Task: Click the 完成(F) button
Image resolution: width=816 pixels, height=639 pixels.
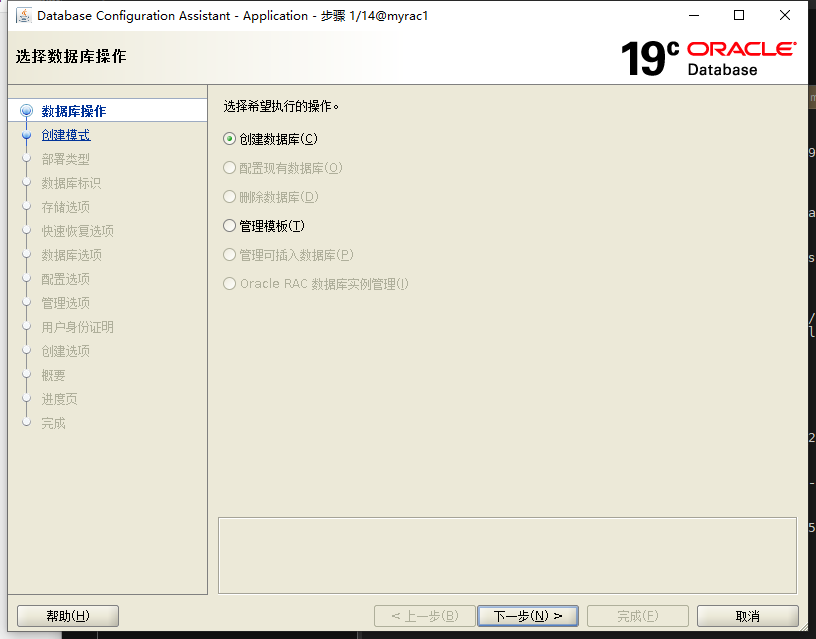Action: point(638,616)
